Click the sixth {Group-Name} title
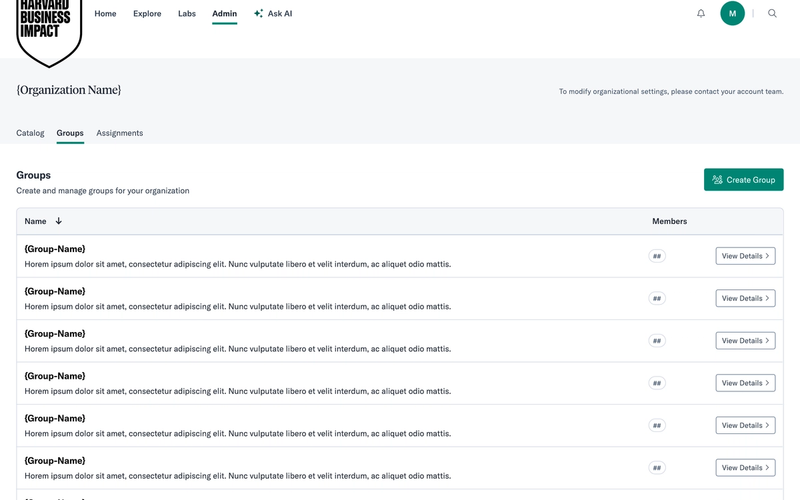800x500 pixels. click(x=55, y=461)
